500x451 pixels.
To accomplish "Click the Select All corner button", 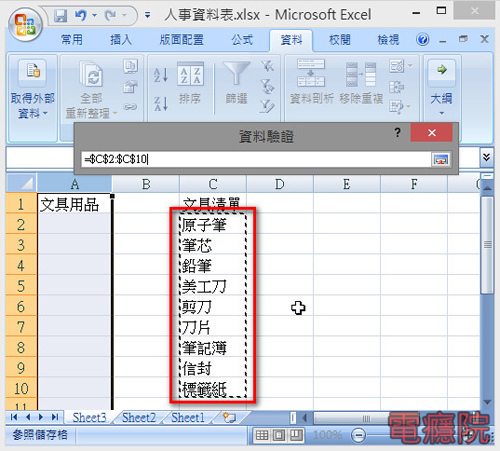I will coord(21,183).
